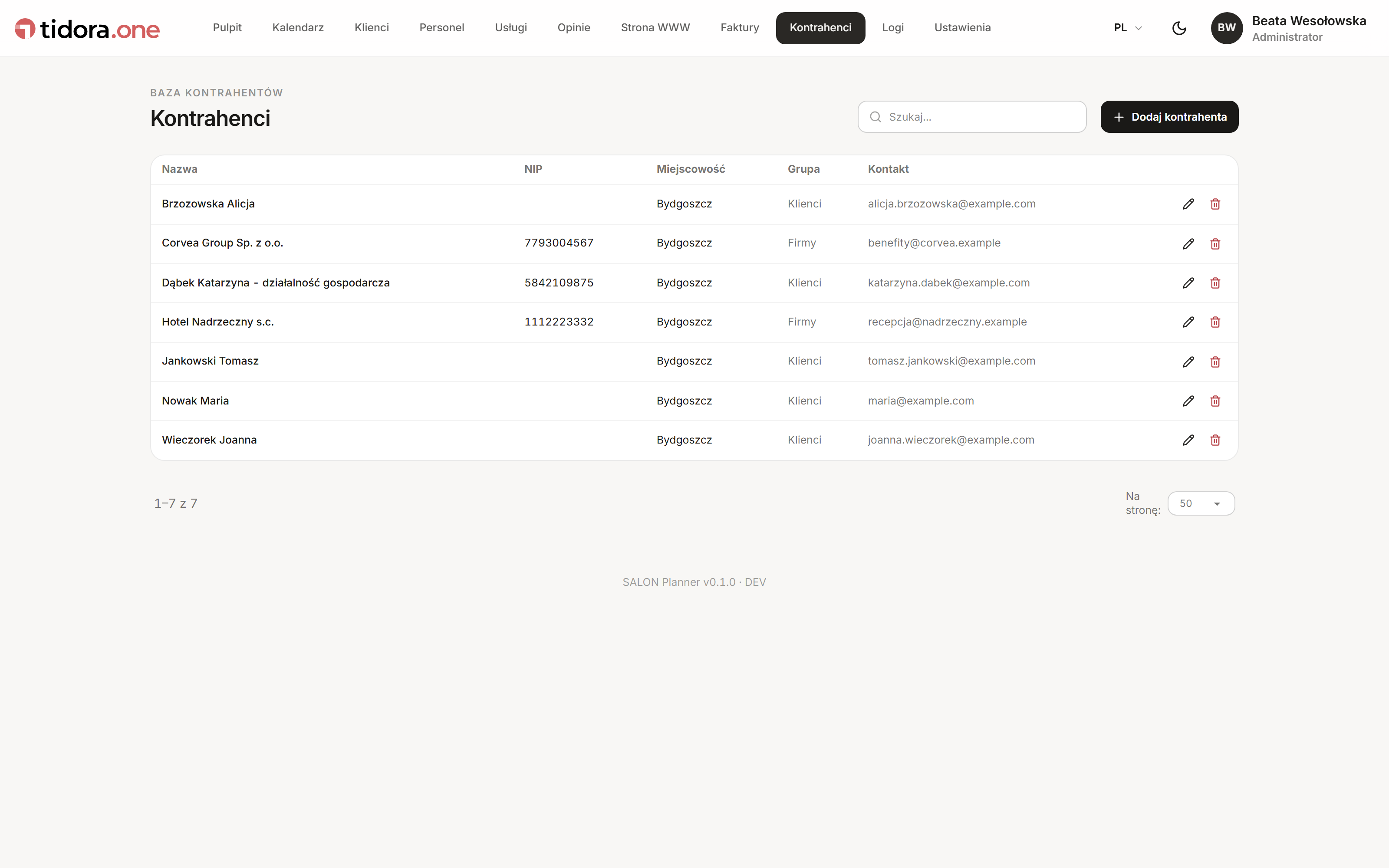This screenshot has width=1389, height=868.
Task: Click the tidora.one logo
Action: pyautogui.click(x=87, y=29)
